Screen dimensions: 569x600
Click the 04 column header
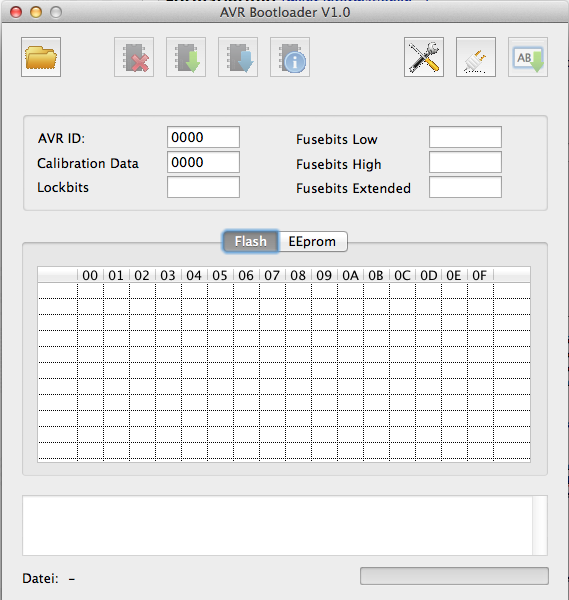click(x=194, y=275)
